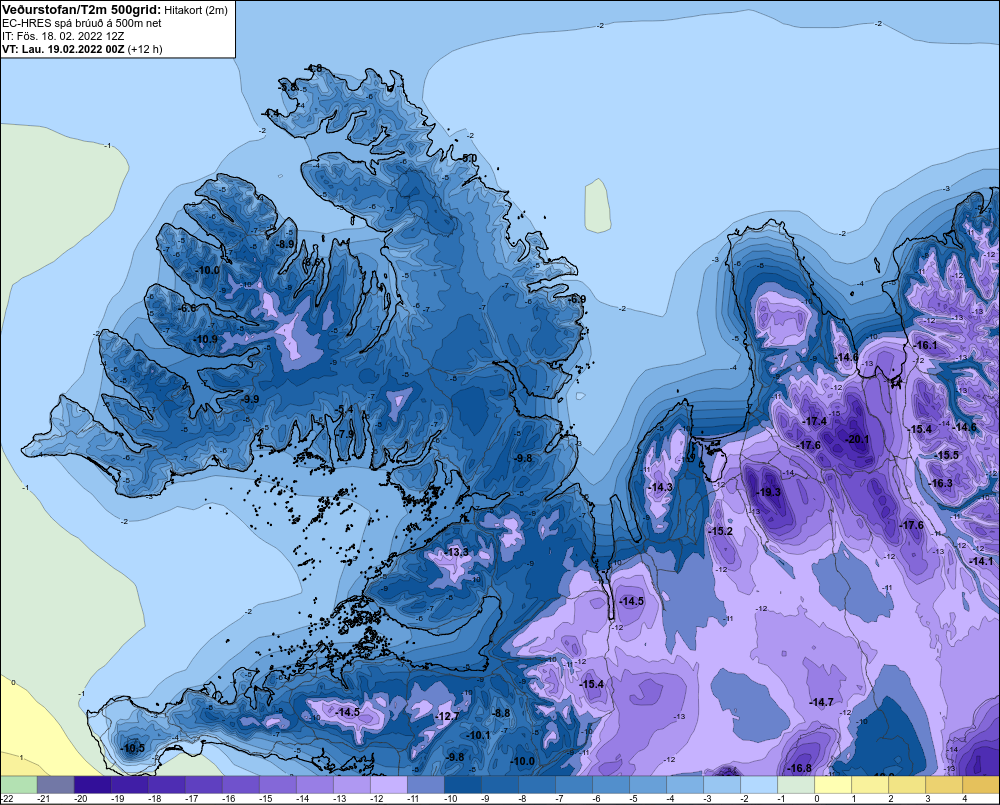The width and height of the screenshot is (1000, 805).
Task: Click the -16.3 temperature label
Action: 940,483
